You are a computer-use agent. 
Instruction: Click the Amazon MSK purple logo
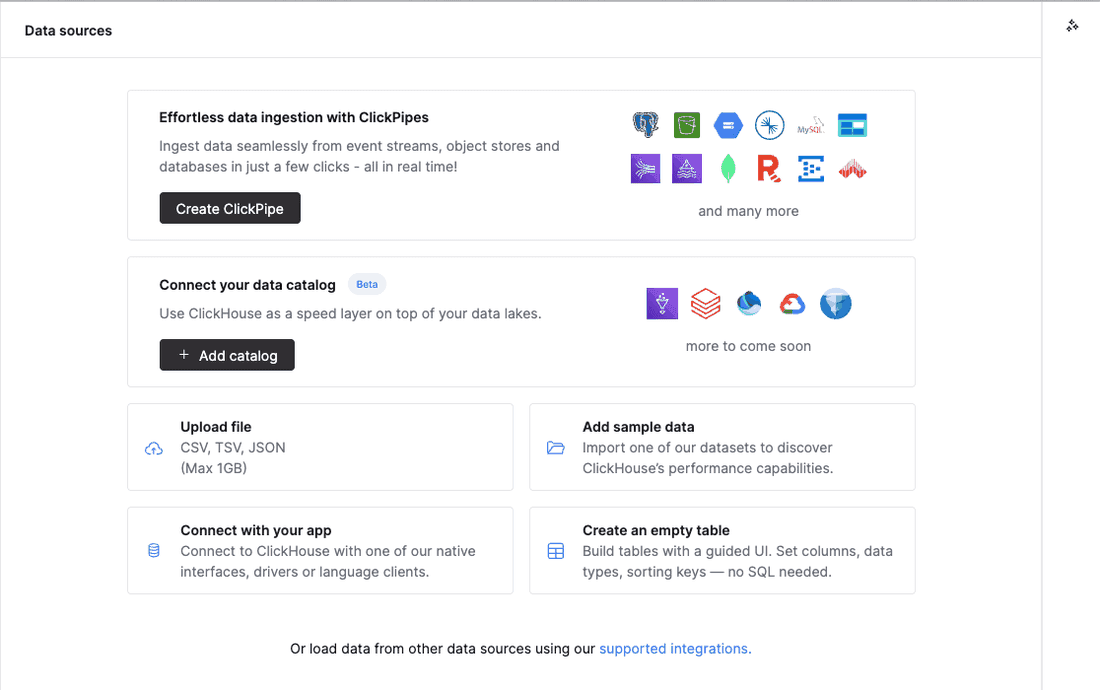click(x=687, y=169)
